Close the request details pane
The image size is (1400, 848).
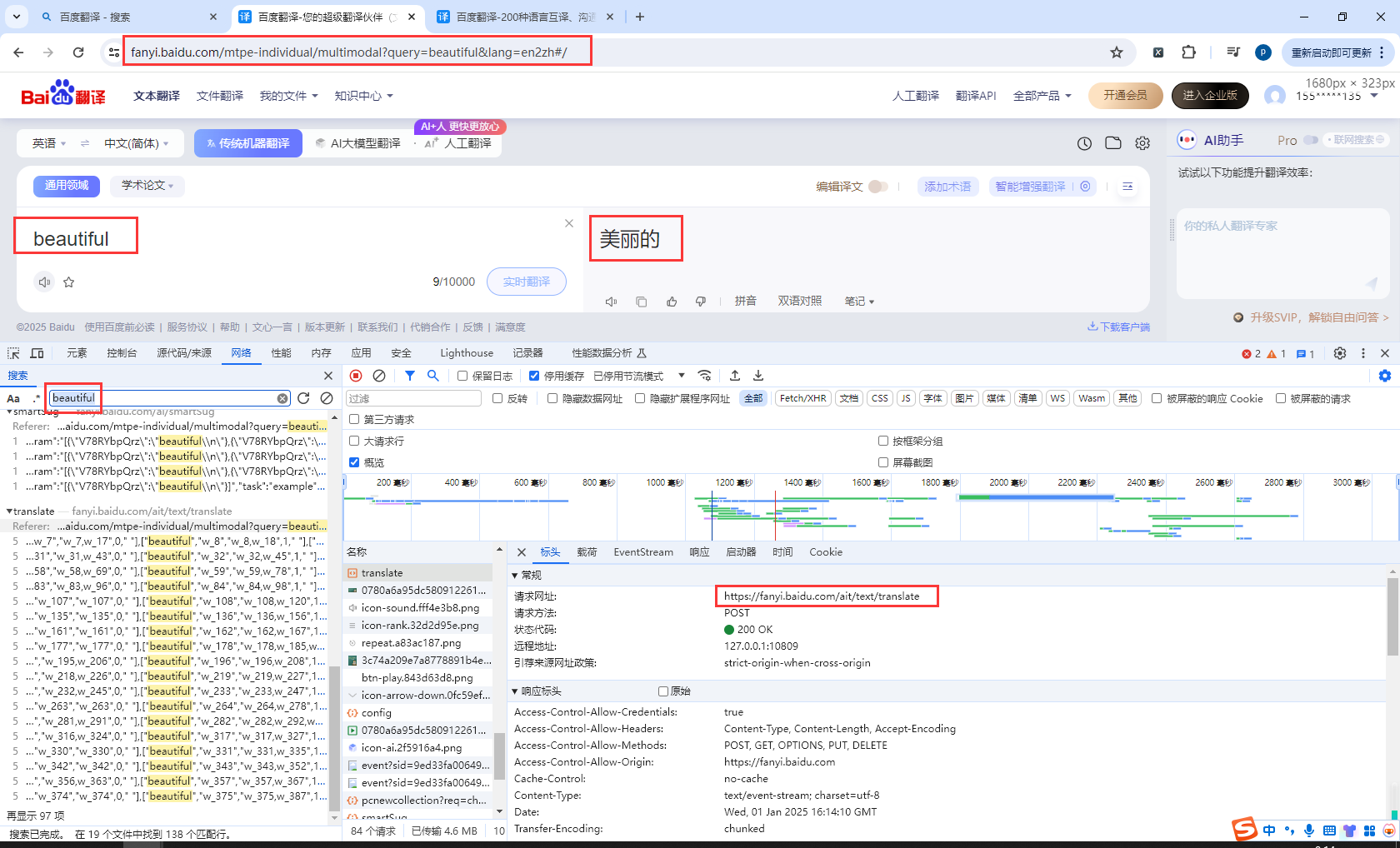[x=522, y=552]
